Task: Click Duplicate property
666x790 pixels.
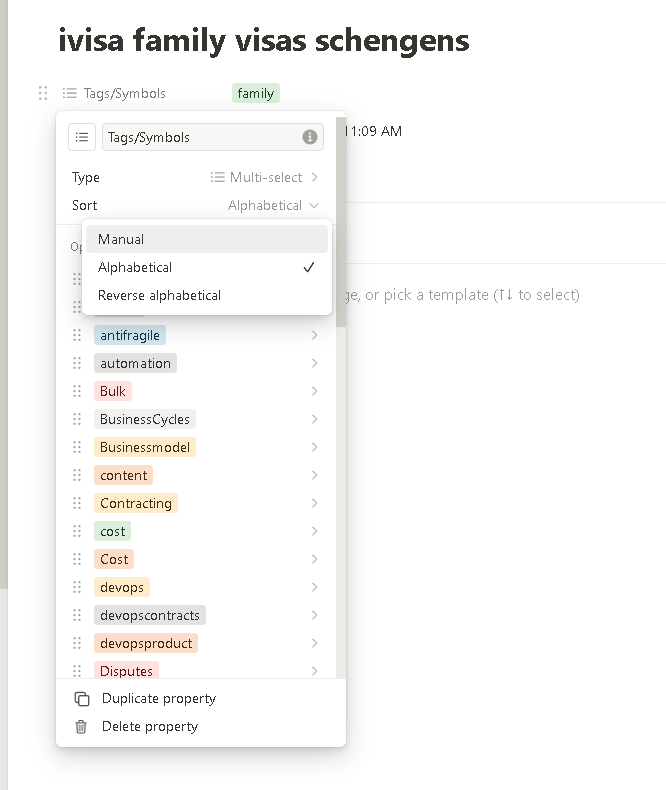Action: (x=201, y=699)
